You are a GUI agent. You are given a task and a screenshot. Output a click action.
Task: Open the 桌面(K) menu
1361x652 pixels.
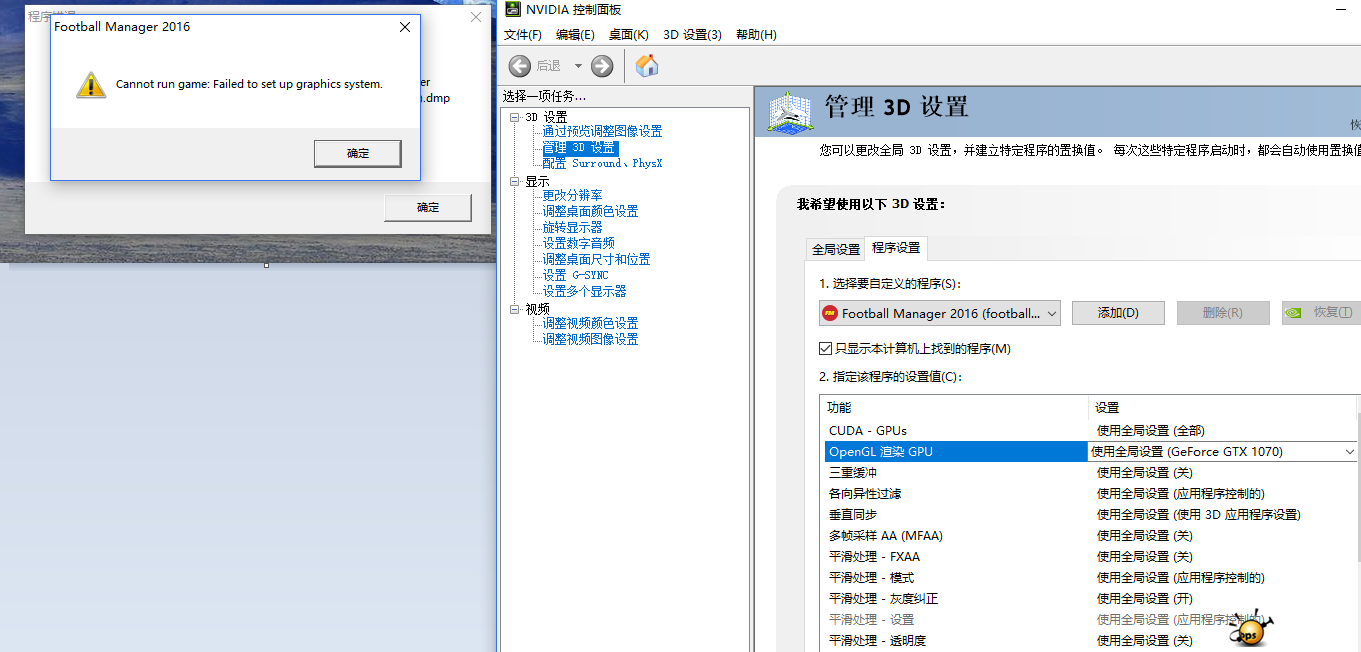(629, 35)
